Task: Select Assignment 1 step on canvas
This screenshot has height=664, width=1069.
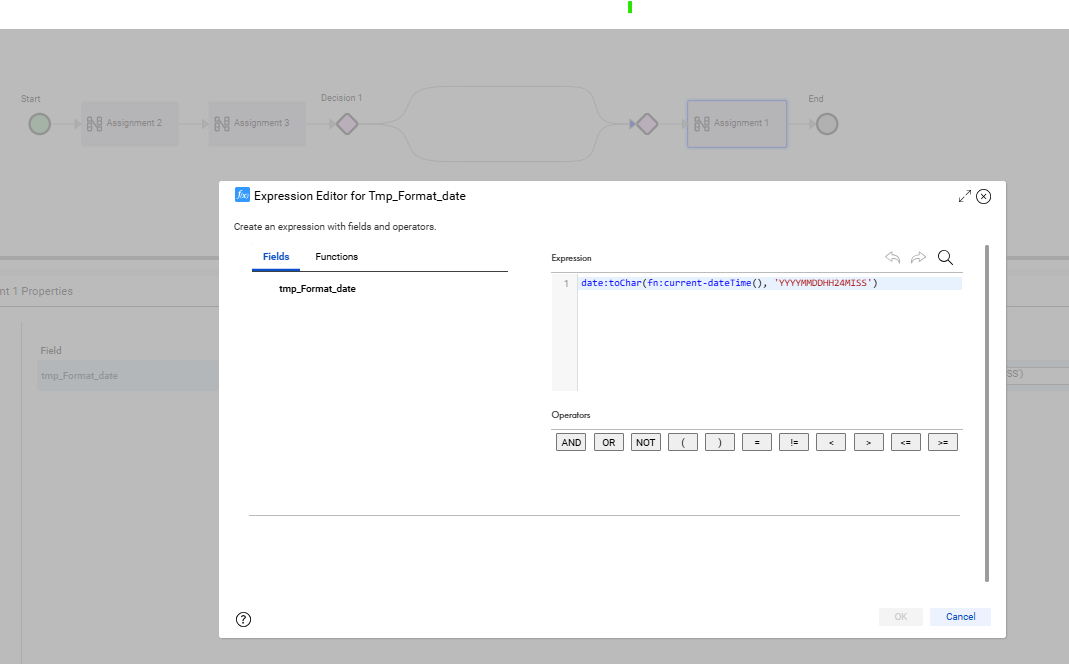Action: (x=737, y=123)
